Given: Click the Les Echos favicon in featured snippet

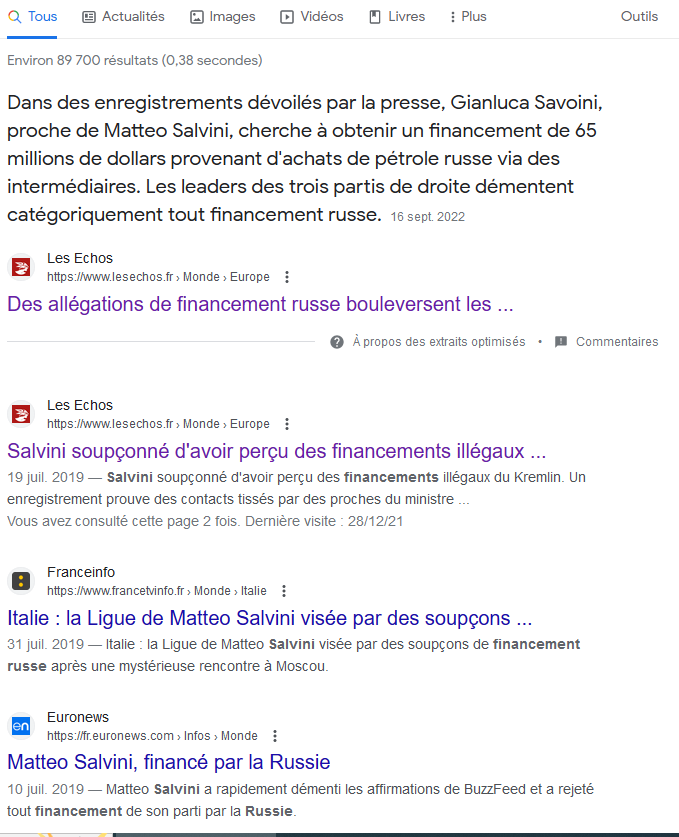Looking at the screenshot, I should [21, 267].
